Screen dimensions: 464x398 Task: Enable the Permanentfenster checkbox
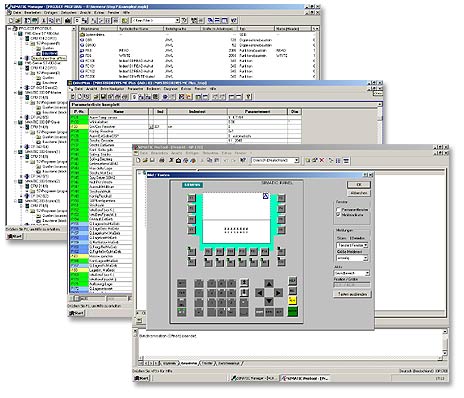[x=338, y=210]
